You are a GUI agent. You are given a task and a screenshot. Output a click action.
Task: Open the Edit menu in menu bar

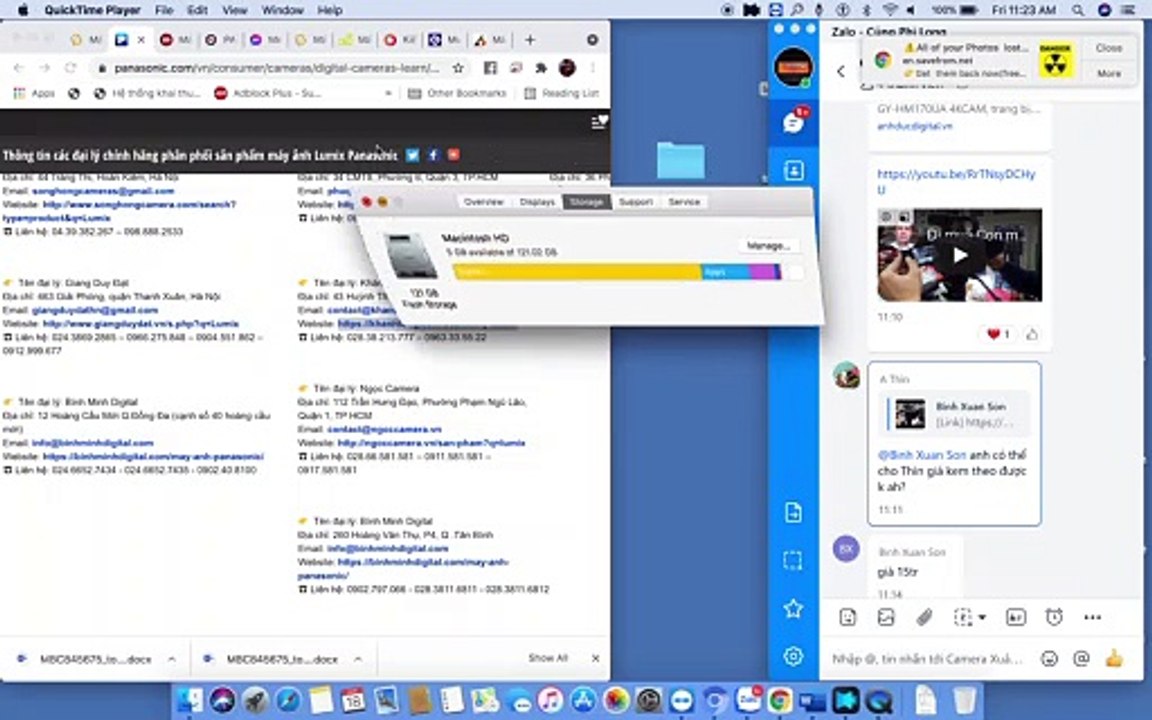point(197,10)
